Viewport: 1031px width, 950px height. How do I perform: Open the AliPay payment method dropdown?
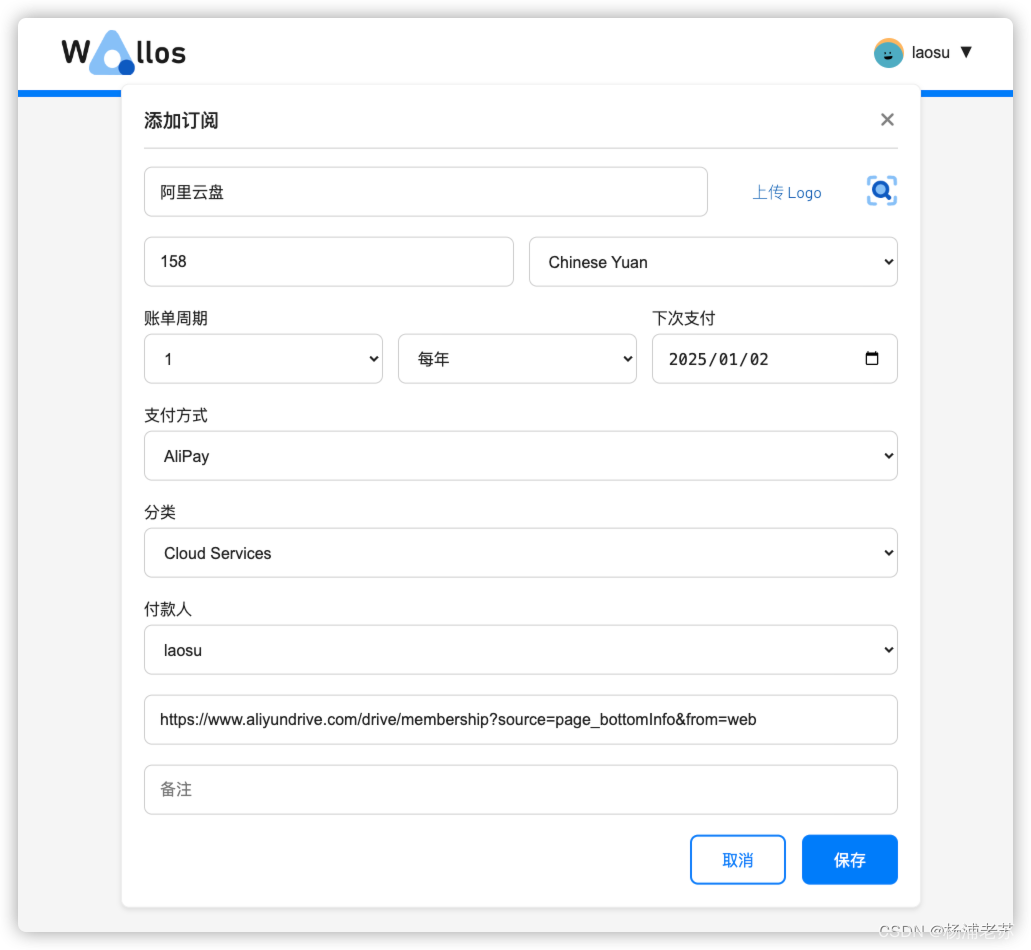521,456
